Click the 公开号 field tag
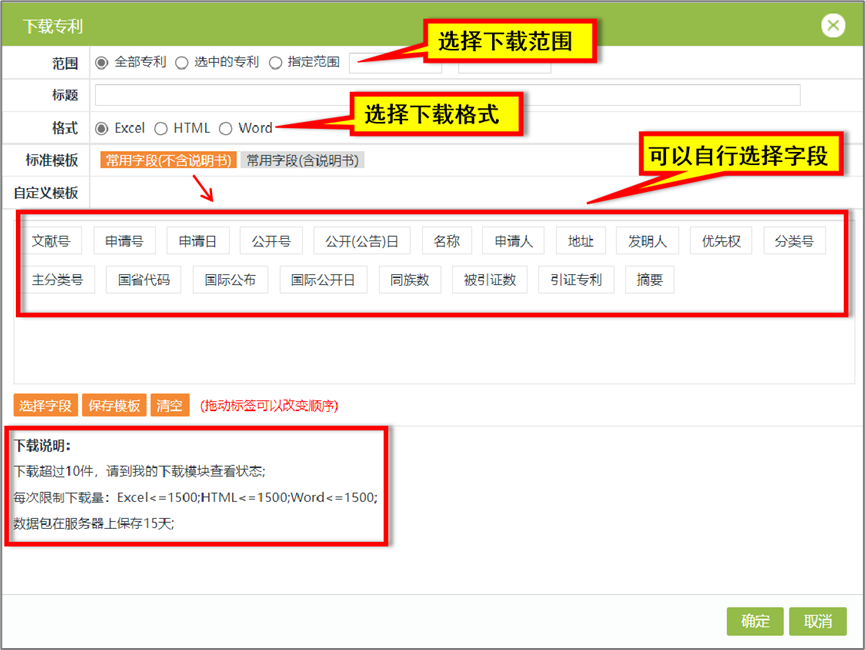Screen dimensions: 865x650 click(271, 241)
